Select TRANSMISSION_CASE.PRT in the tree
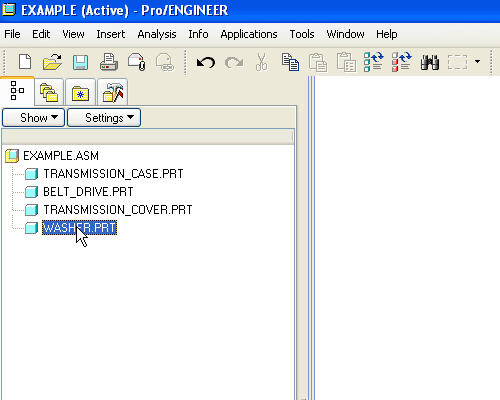 (113, 174)
